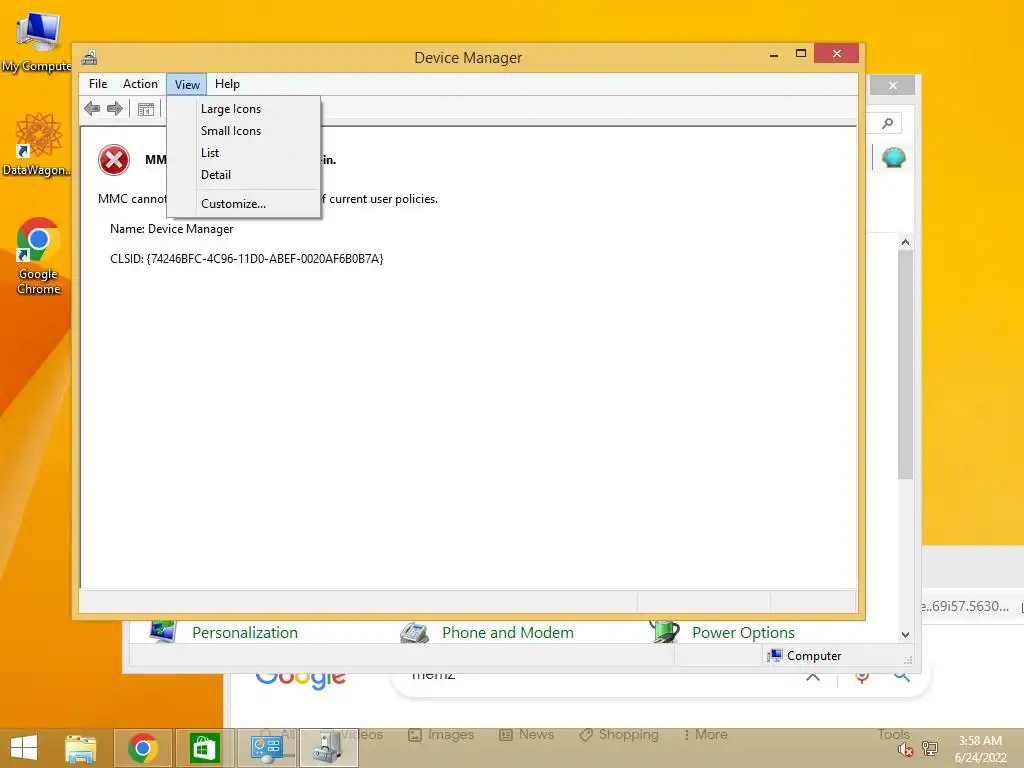This screenshot has width=1024, height=768.
Task: Toggle the show/hide console tree toolbar icon
Action: coord(146,109)
